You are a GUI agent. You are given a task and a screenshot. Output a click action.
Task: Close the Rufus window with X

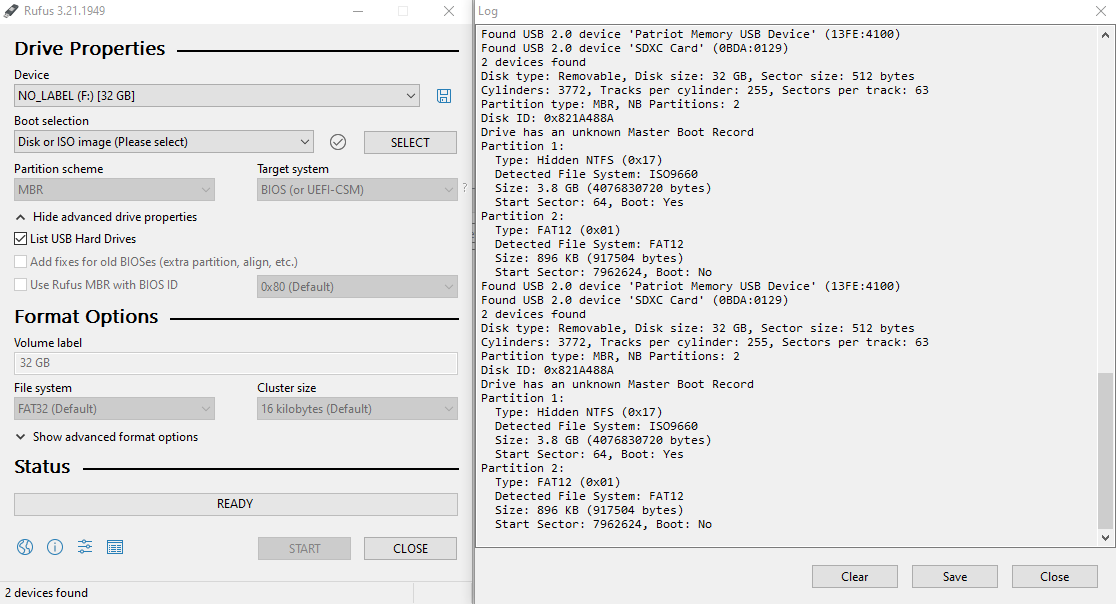(448, 11)
